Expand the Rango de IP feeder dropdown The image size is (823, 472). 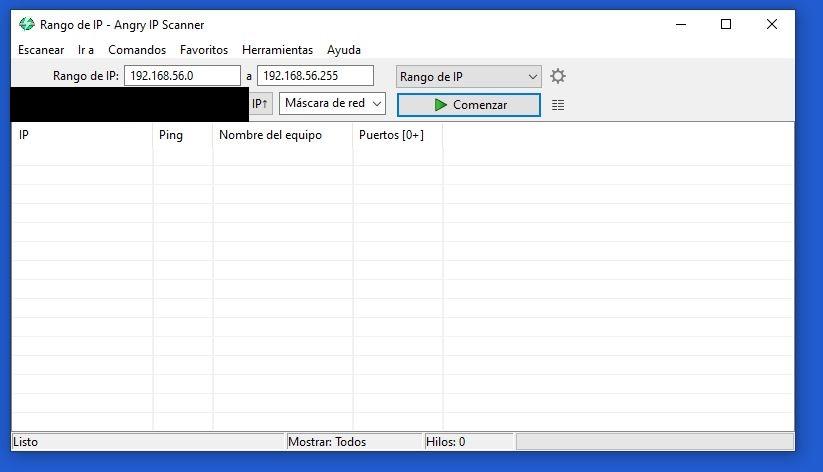point(469,77)
